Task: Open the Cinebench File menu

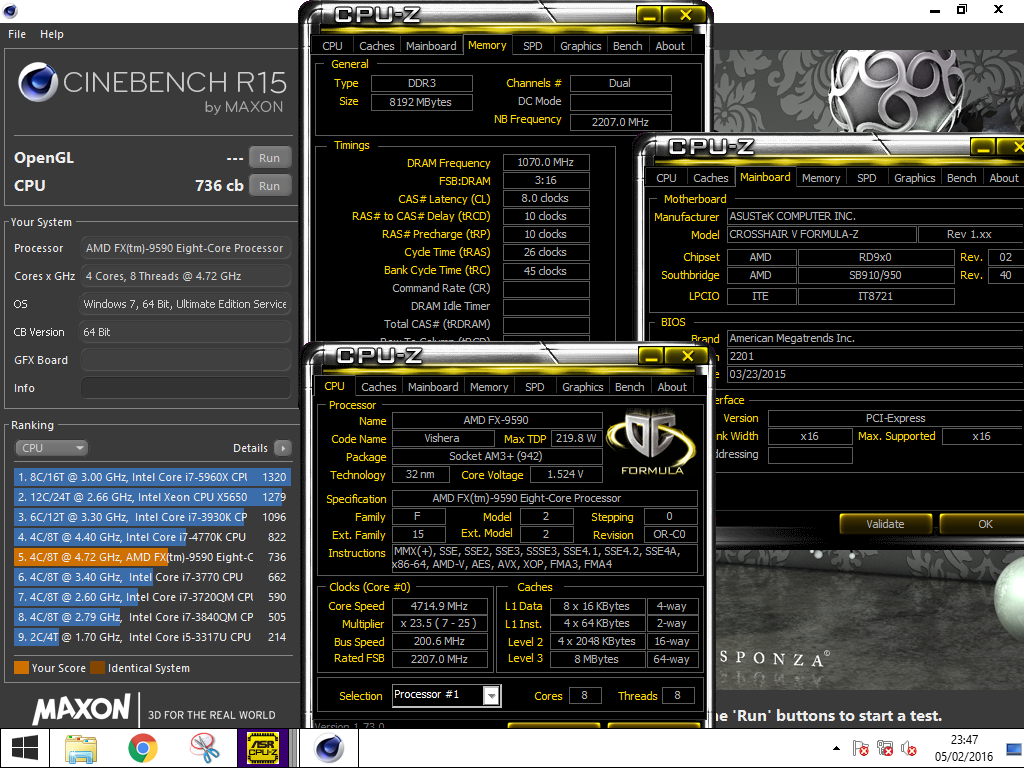Action: pyautogui.click(x=17, y=34)
